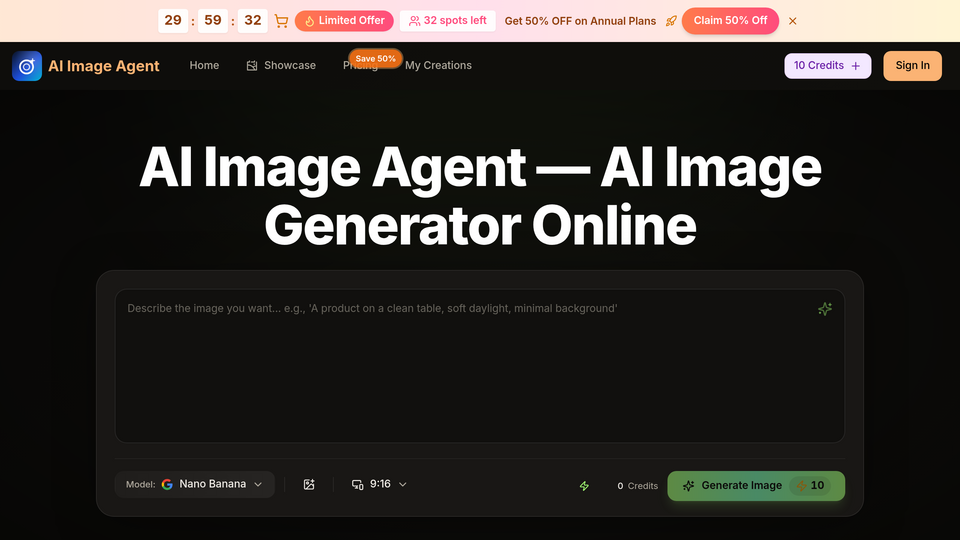Open the Home menu item
960x540 pixels.
[x=204, y=66]
